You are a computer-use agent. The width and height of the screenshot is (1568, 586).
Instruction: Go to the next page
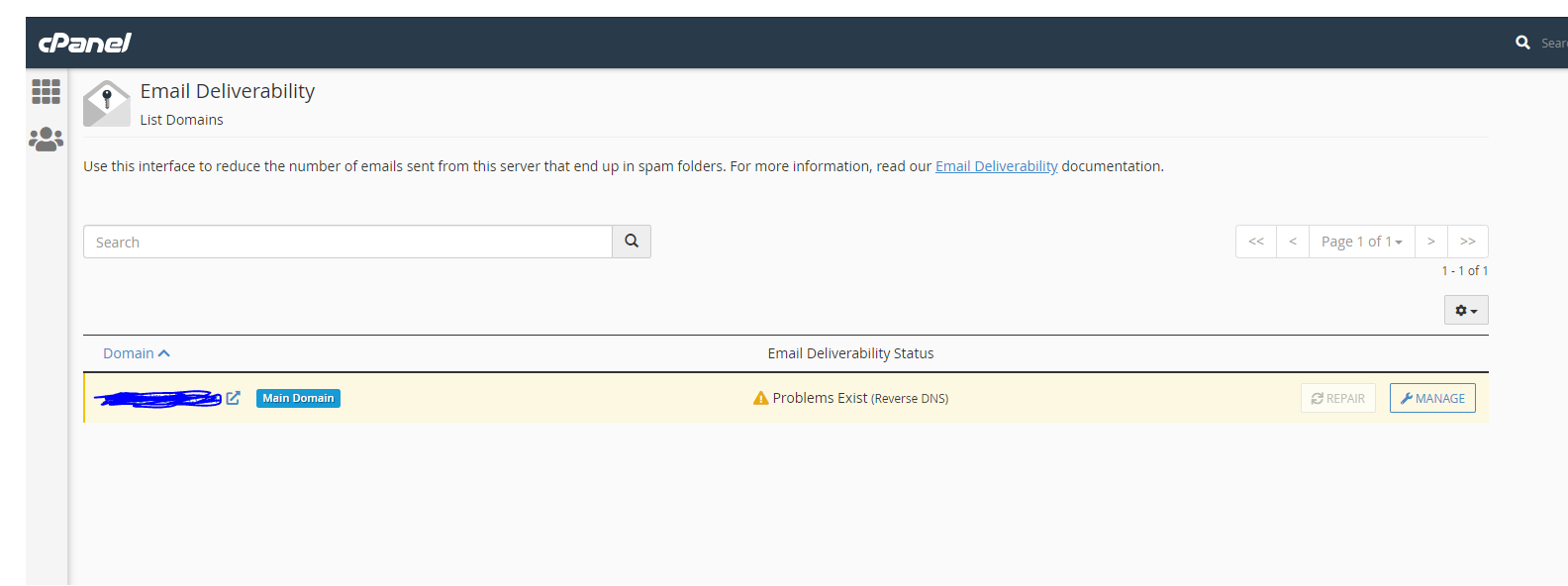pos(1431,242)
